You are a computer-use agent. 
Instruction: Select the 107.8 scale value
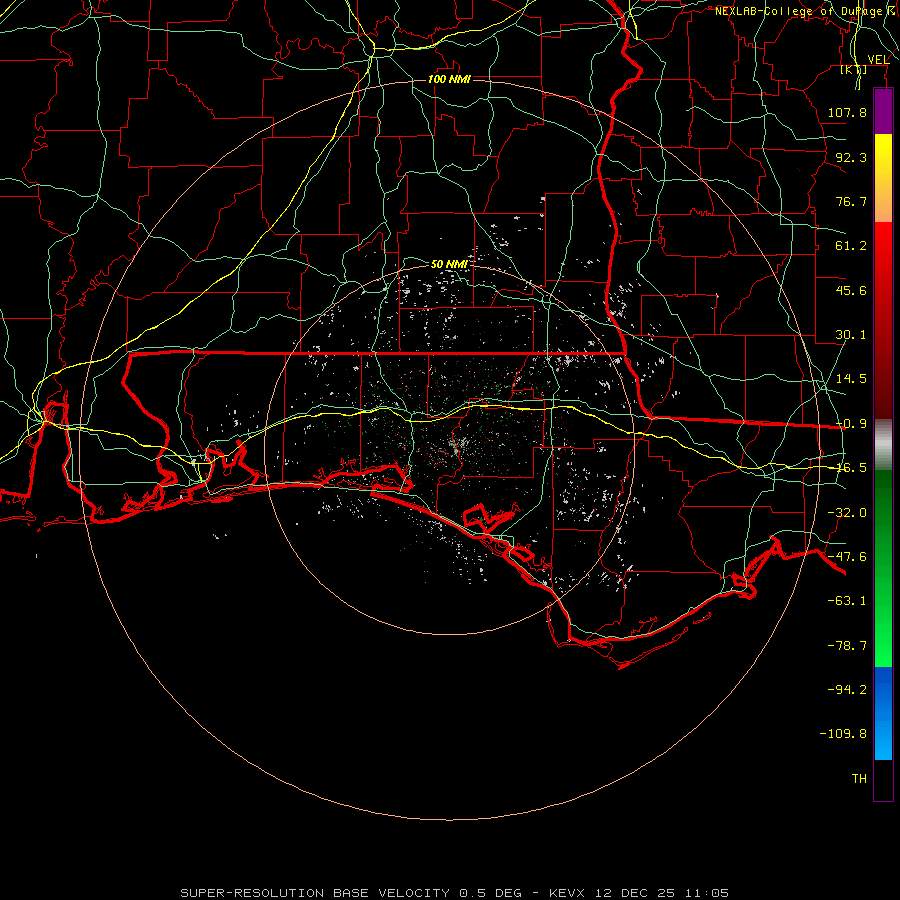point(847,112)
